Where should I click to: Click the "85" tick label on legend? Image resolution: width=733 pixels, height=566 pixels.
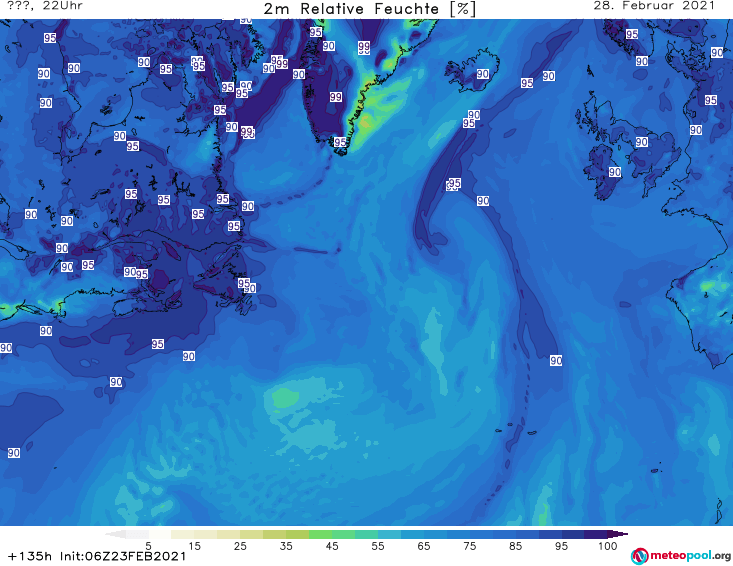click(515, 546)
